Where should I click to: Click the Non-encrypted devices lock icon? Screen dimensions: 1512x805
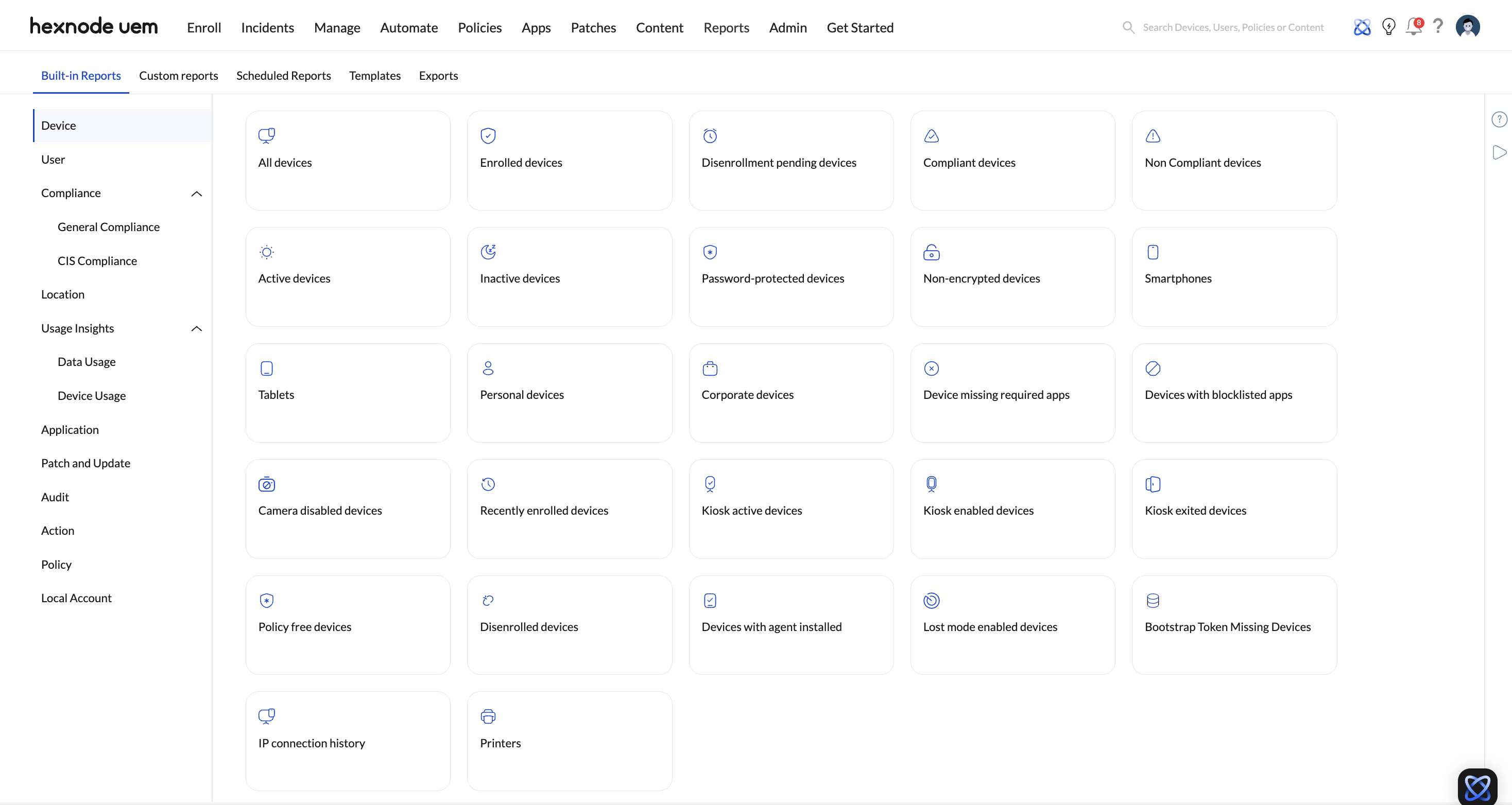coord(931,252)
